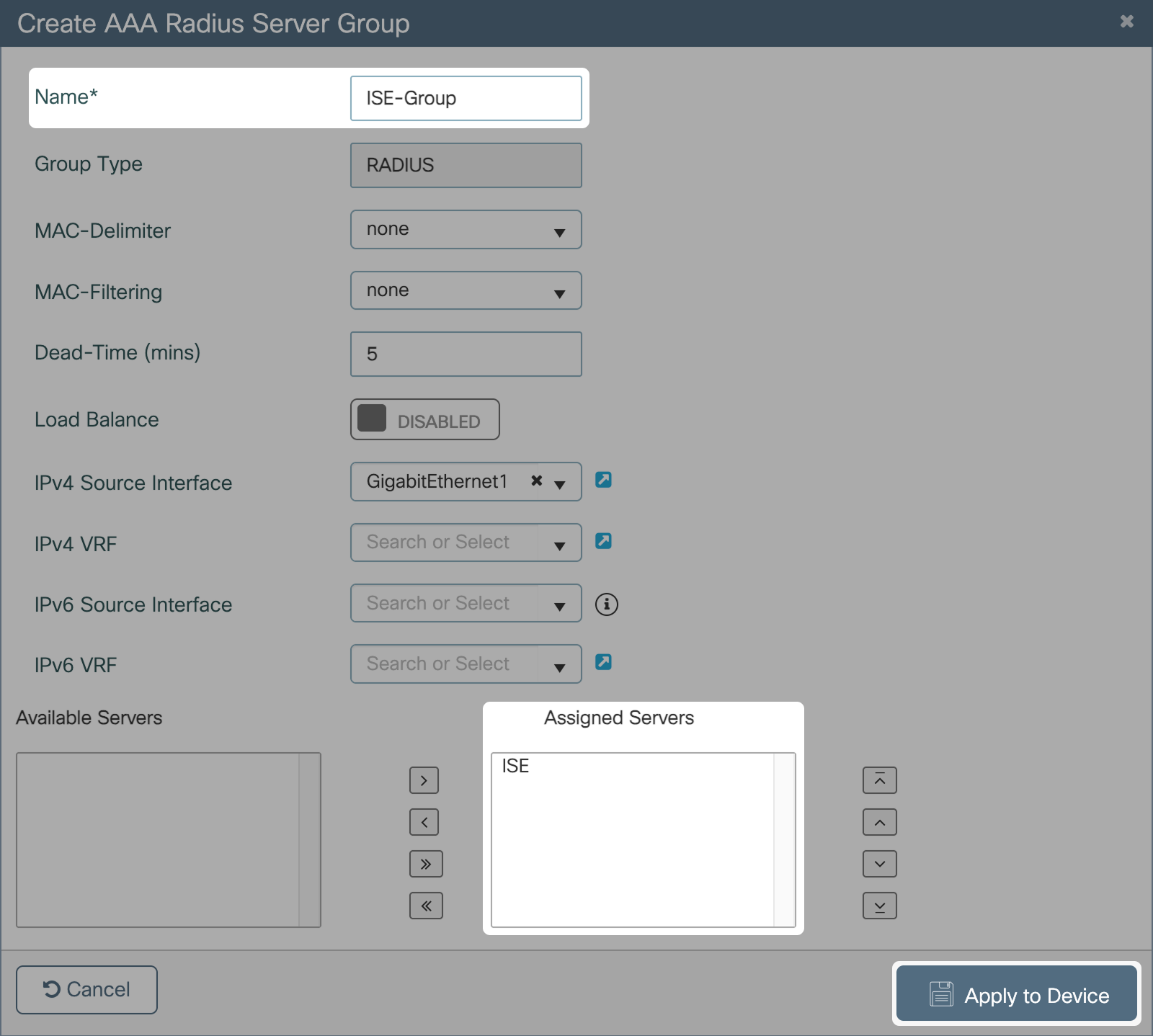
Task: Expand the MAC-Delimiter dropdown
Action: pos(466,230)
